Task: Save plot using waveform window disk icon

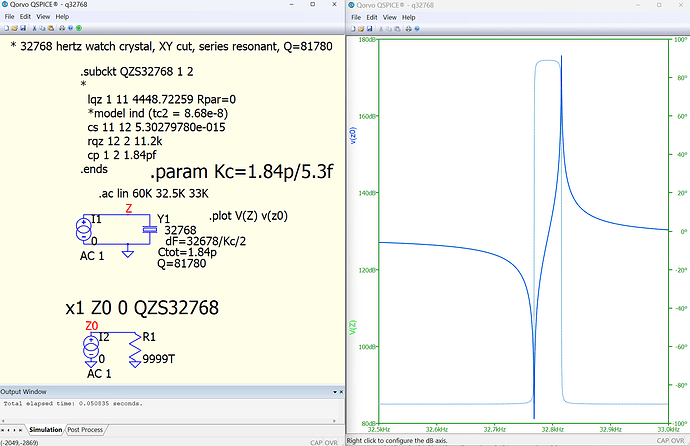Action: point(369,29)
